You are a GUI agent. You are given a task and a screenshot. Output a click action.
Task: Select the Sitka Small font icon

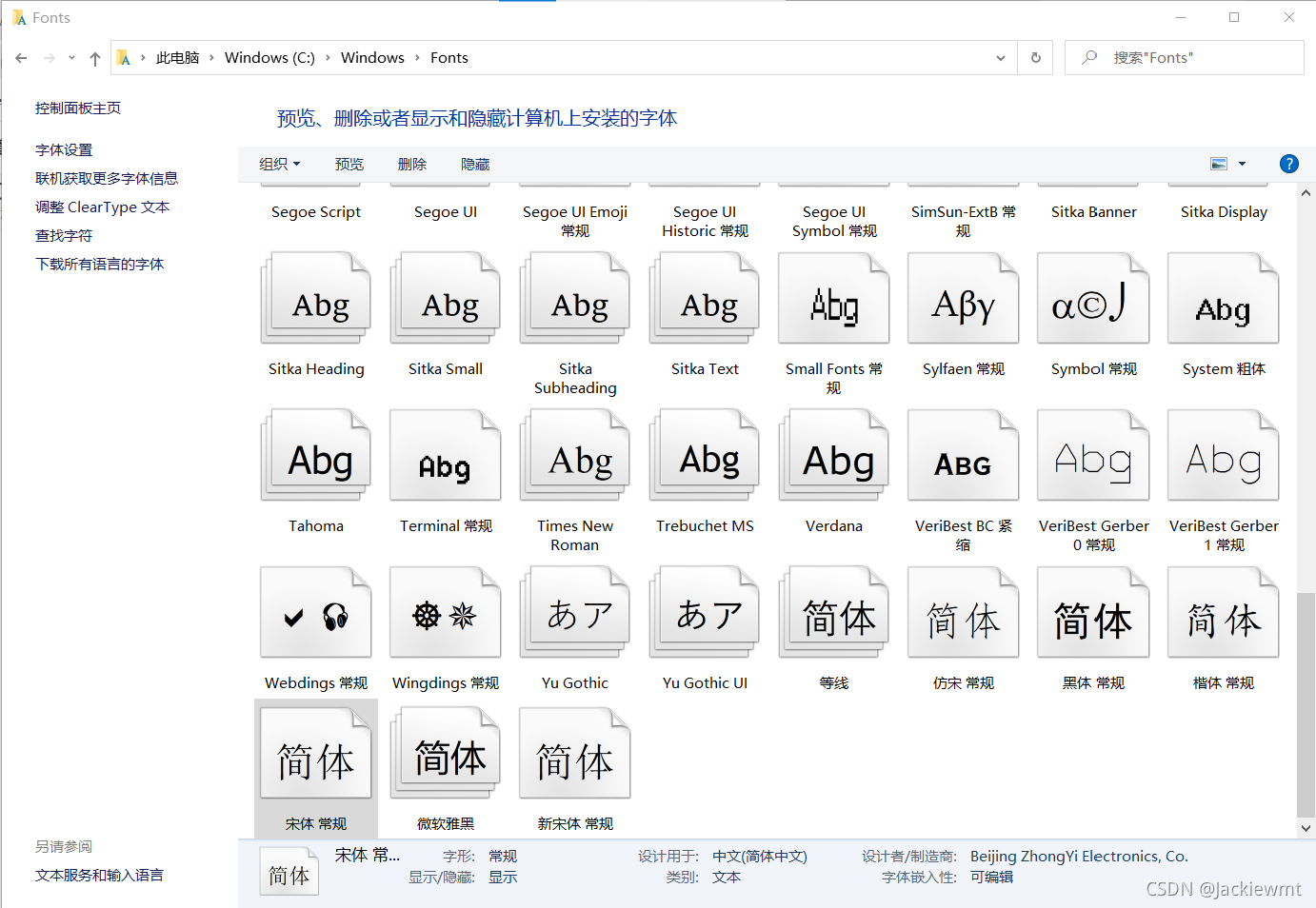pyautogui.click(x=446, y=298)
